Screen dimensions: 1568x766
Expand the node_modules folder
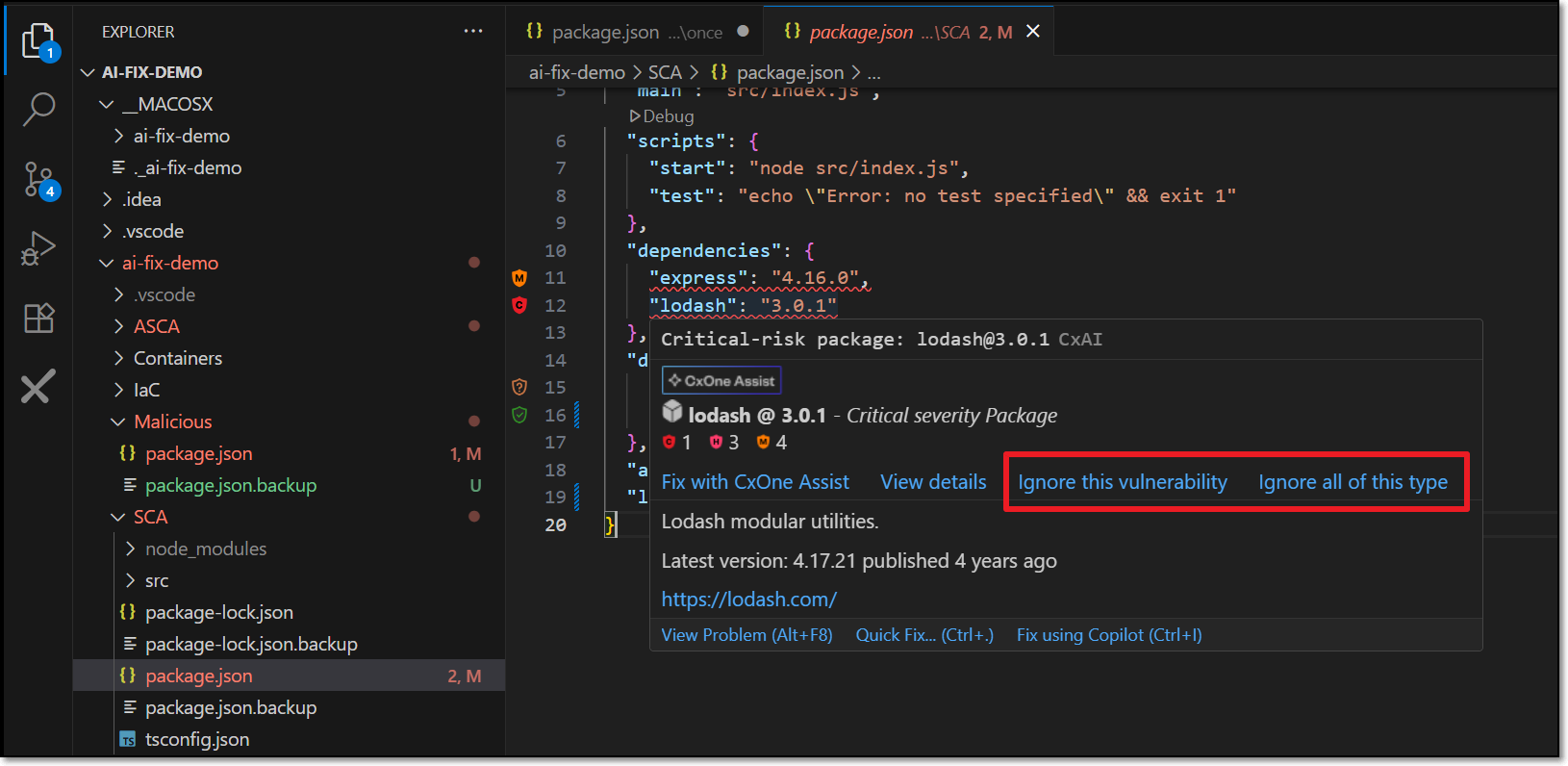(130, 549)
